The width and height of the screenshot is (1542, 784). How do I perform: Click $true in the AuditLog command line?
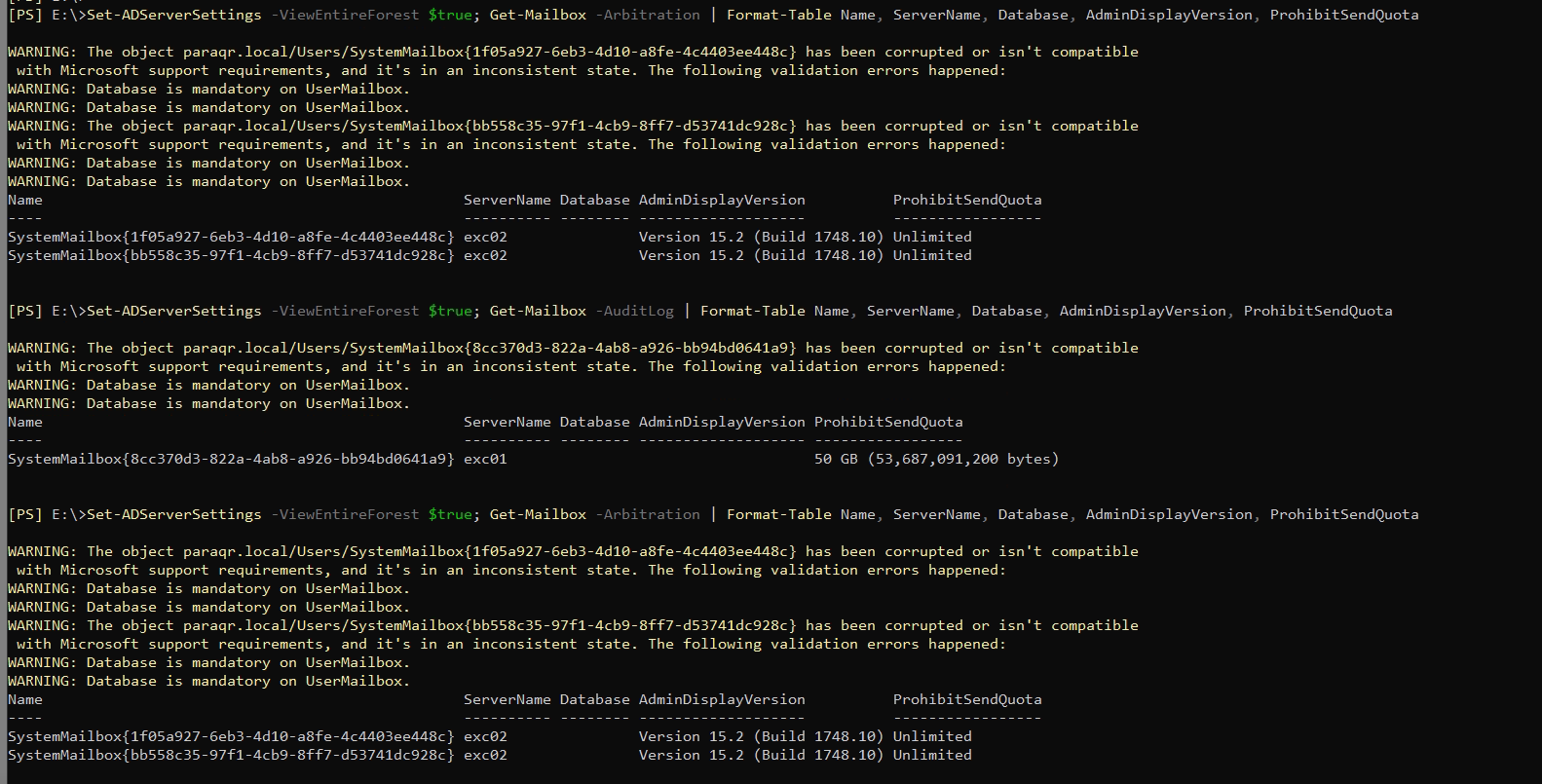(x=449, y=311)
